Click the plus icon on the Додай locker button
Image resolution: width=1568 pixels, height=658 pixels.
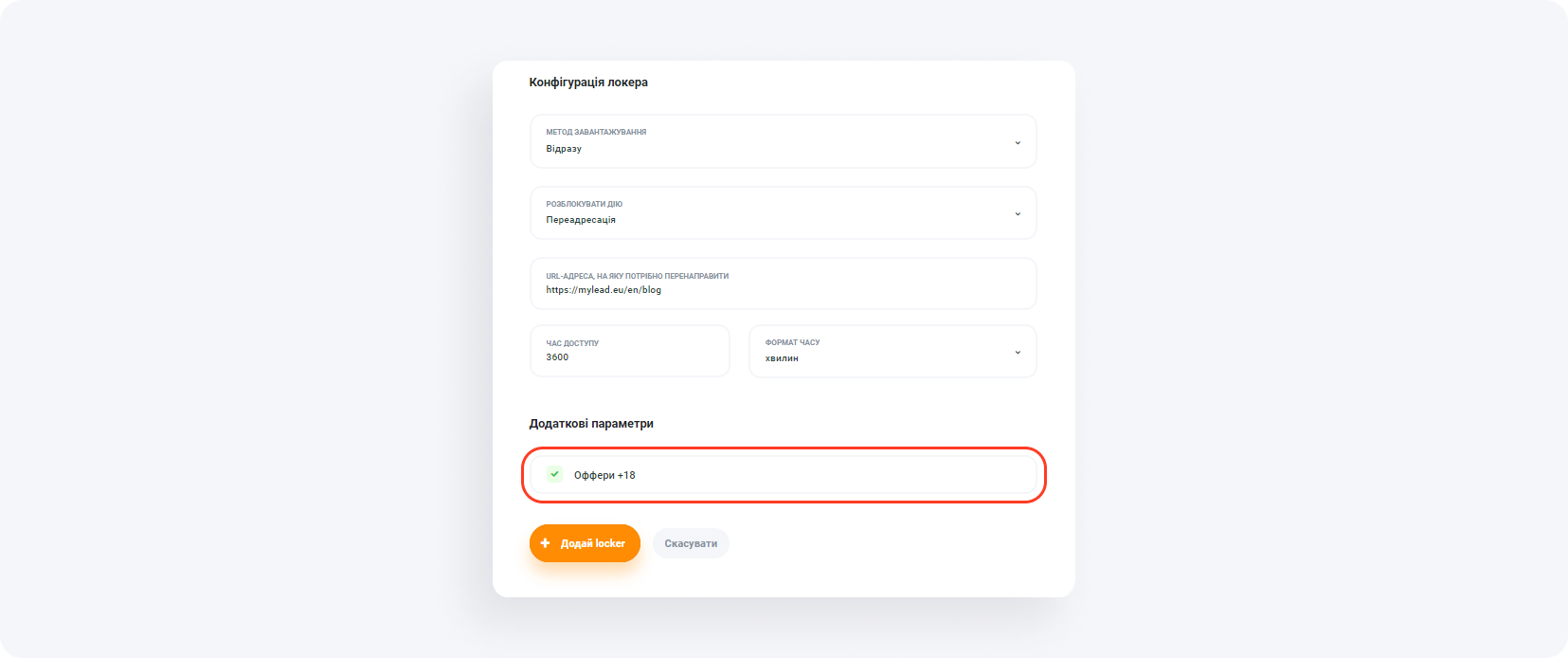[545, 543]
